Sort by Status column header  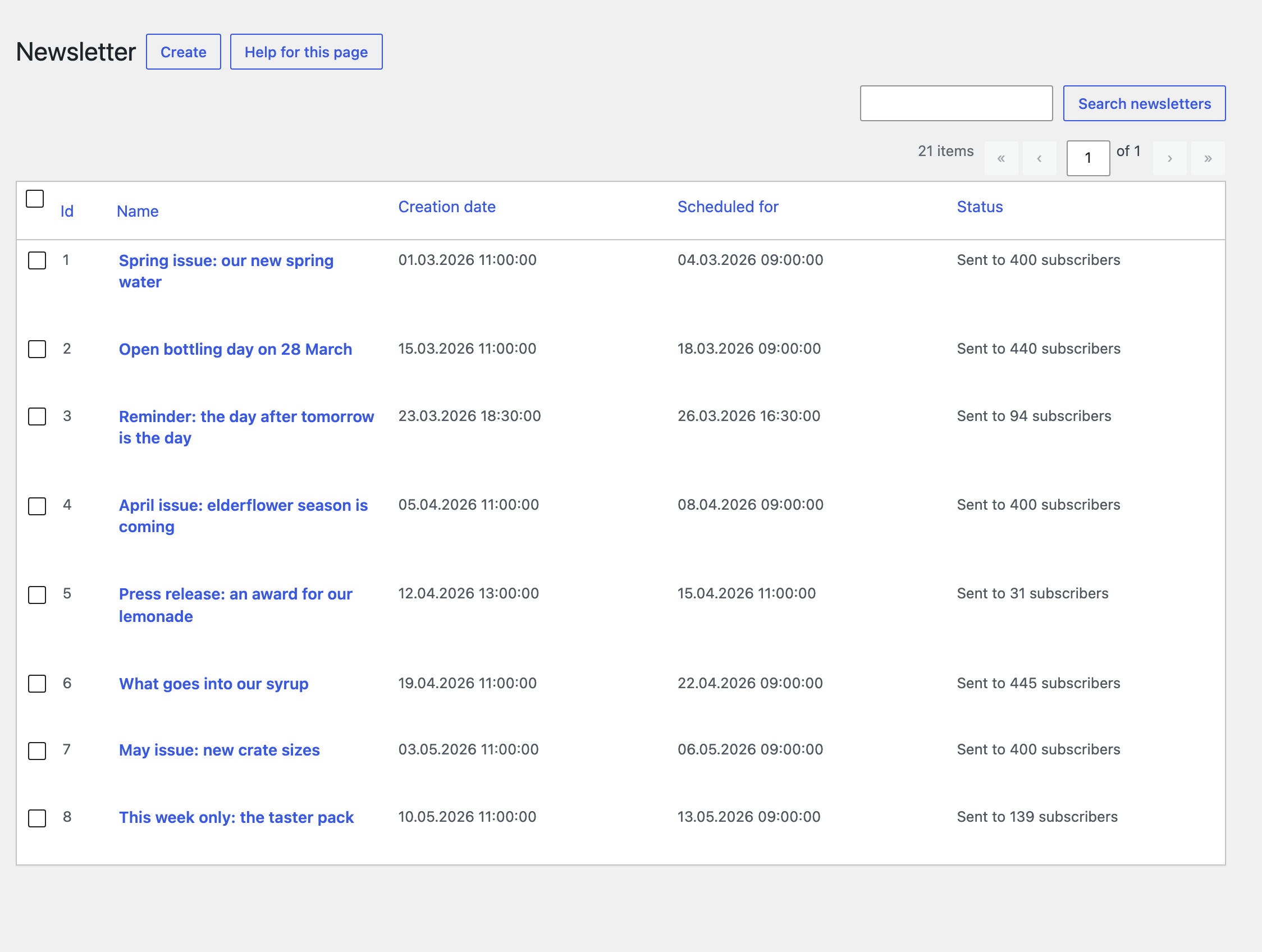point(980,207)
